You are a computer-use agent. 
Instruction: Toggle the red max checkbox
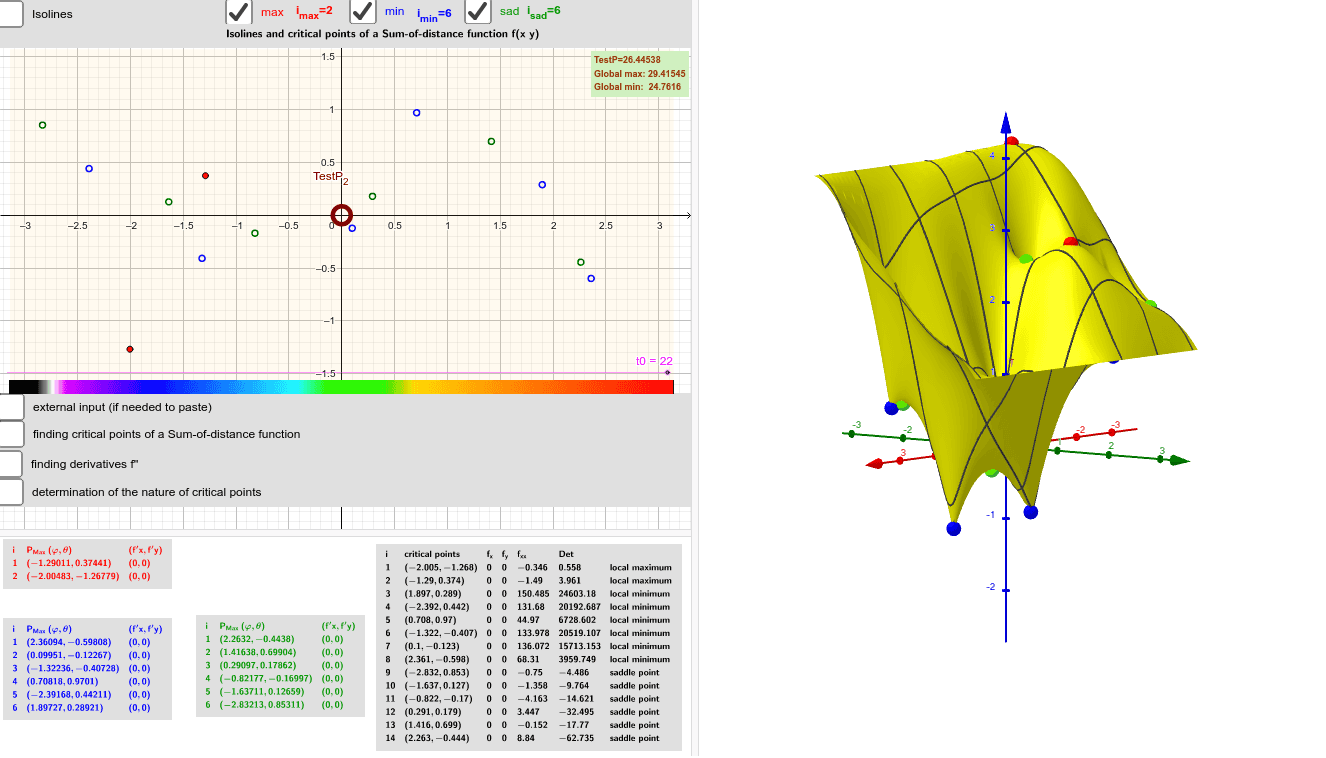click(237, 13)
